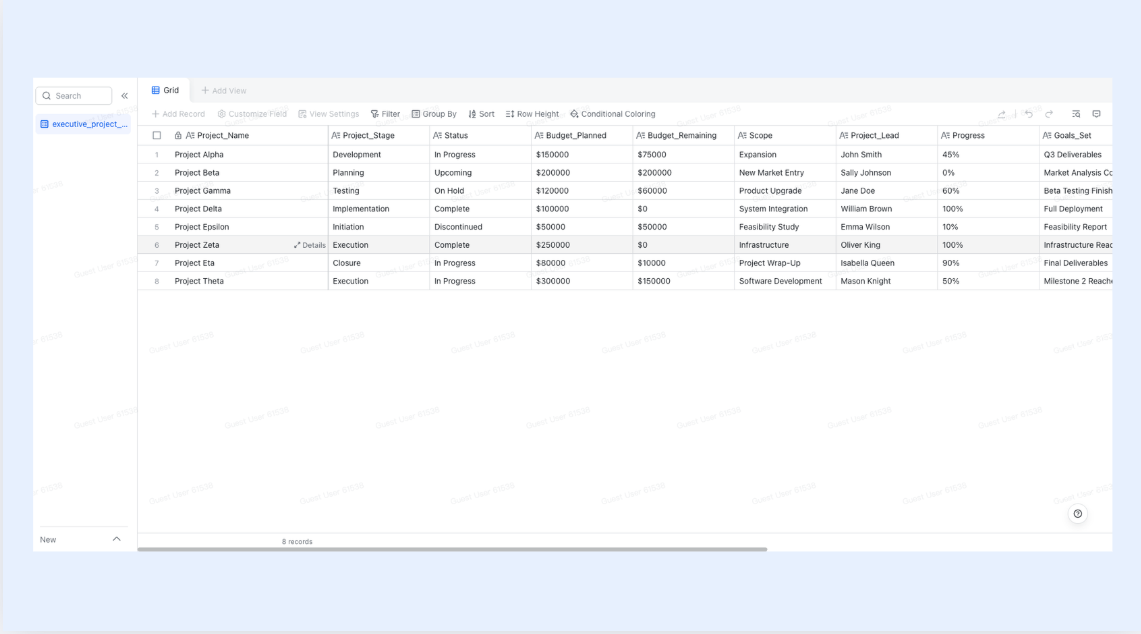Click the undo arrow icon

(1028, 114)
